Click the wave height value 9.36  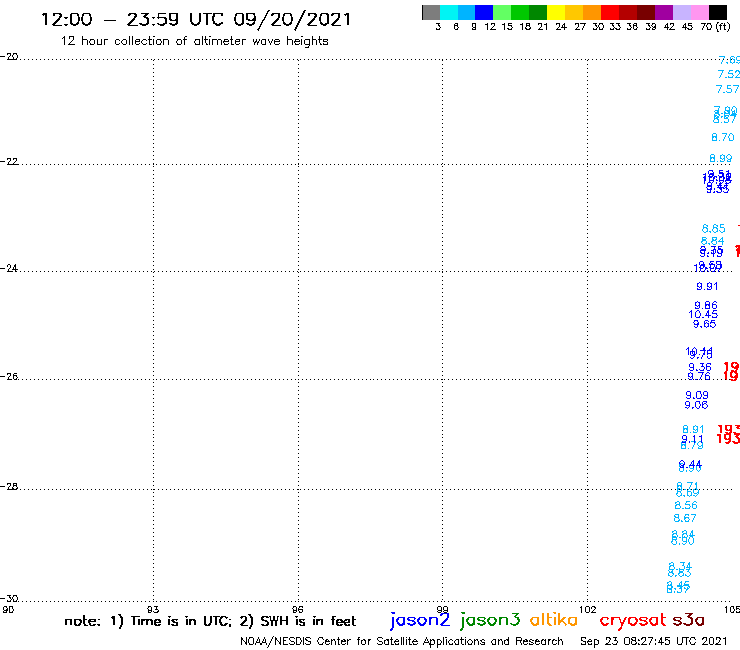click(700, 367)
